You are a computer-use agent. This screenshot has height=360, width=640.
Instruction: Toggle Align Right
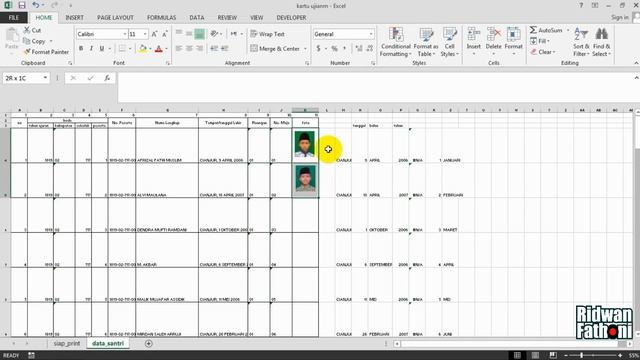pos(200,48)
